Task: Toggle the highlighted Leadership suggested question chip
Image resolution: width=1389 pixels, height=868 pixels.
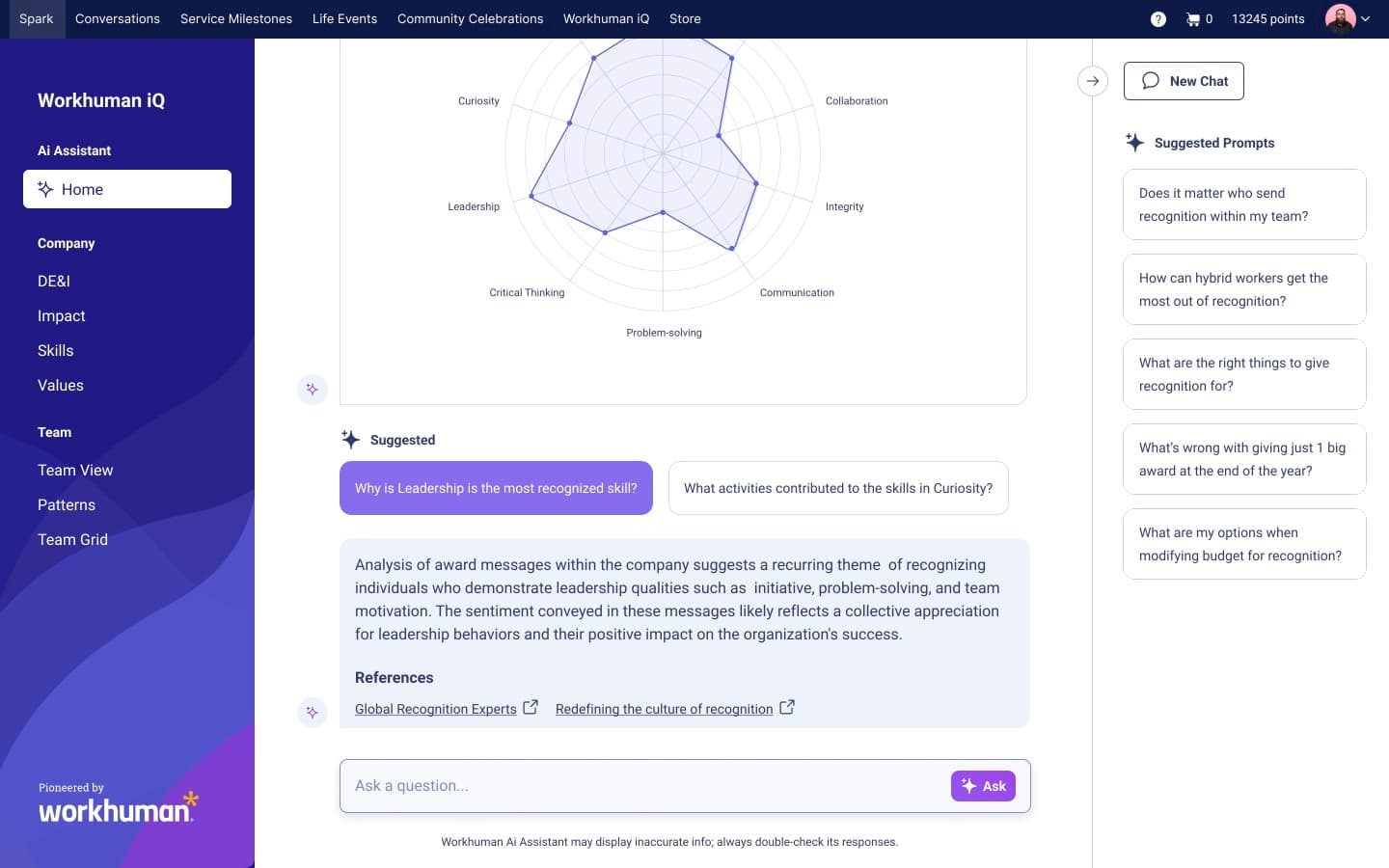Action: tap(496, 488)
